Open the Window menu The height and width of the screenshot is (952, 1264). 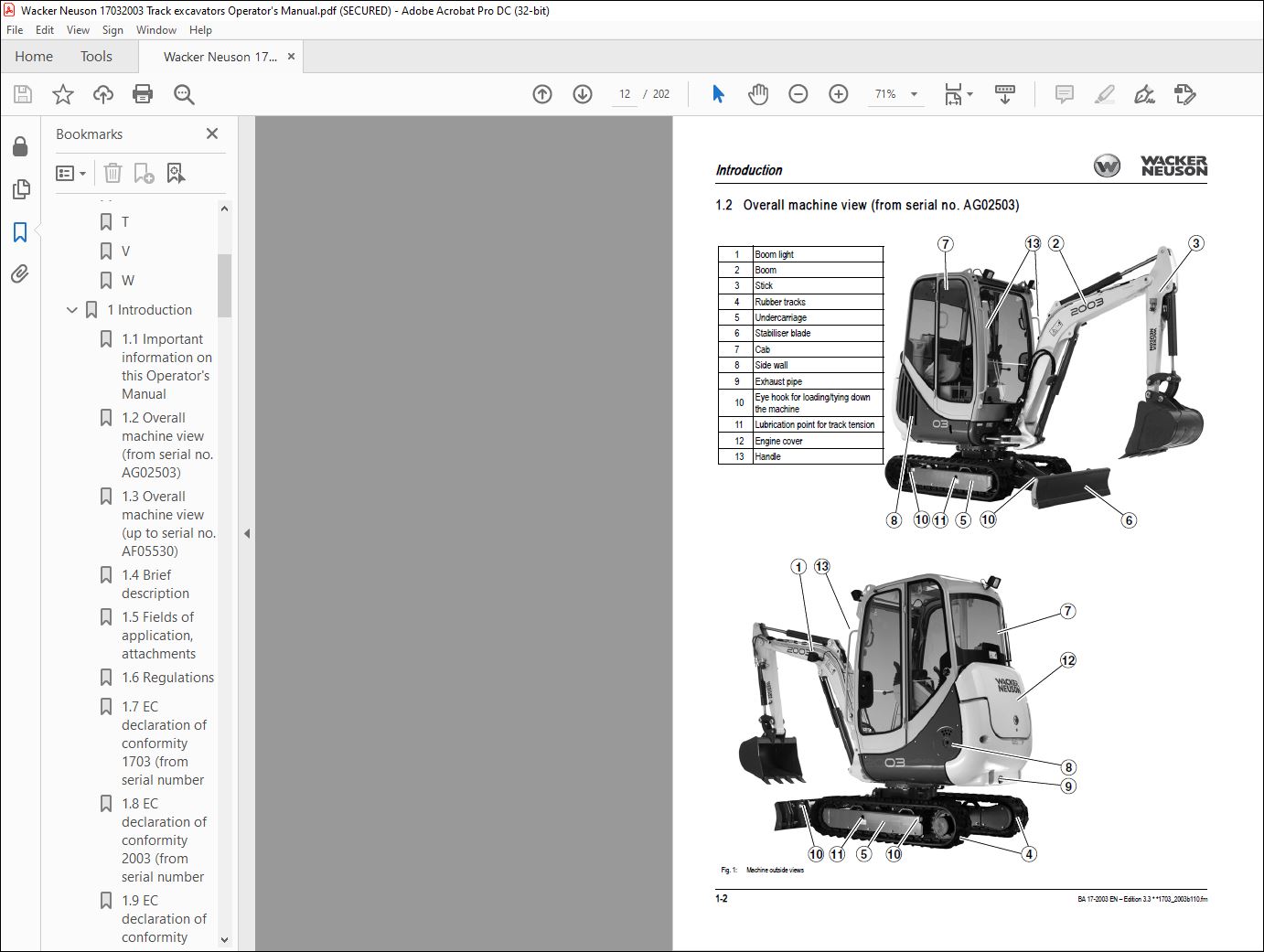[x=156, y=30]
